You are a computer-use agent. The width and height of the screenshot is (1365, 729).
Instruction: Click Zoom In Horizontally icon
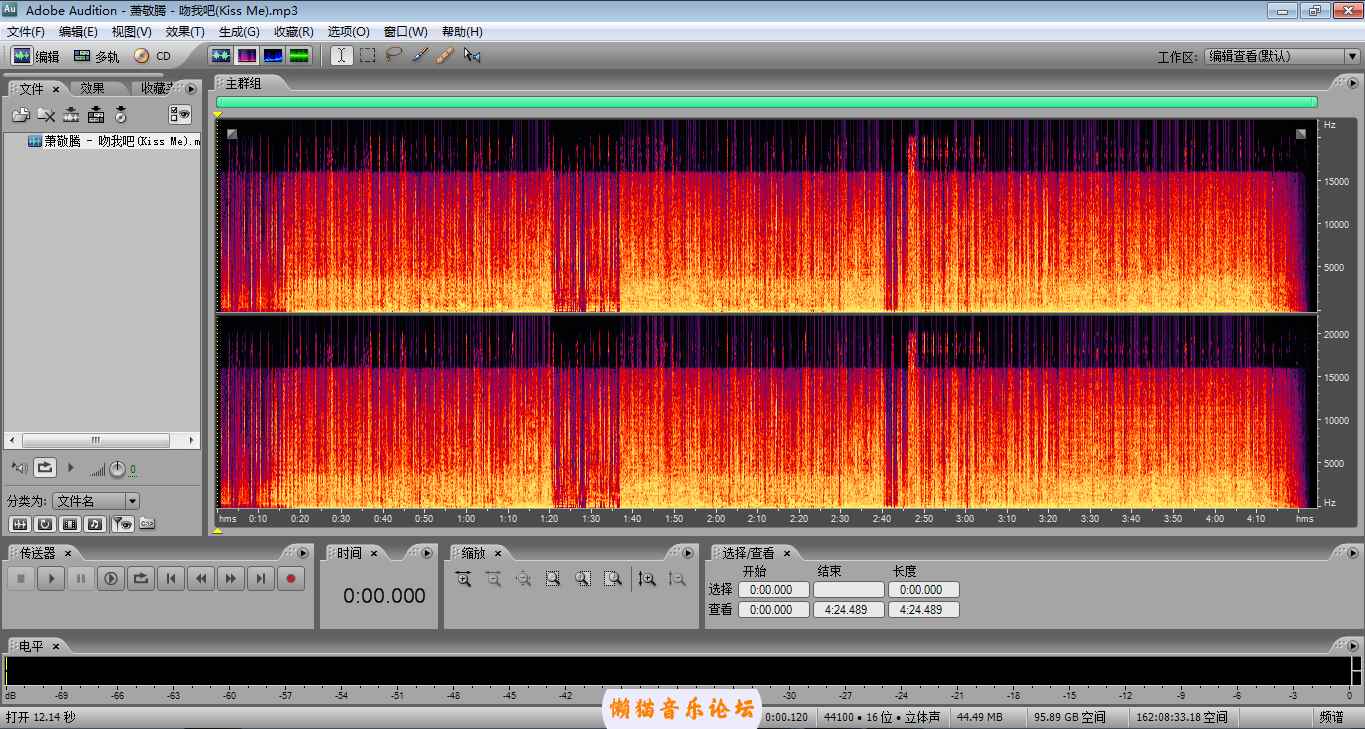tap(463, 578)
